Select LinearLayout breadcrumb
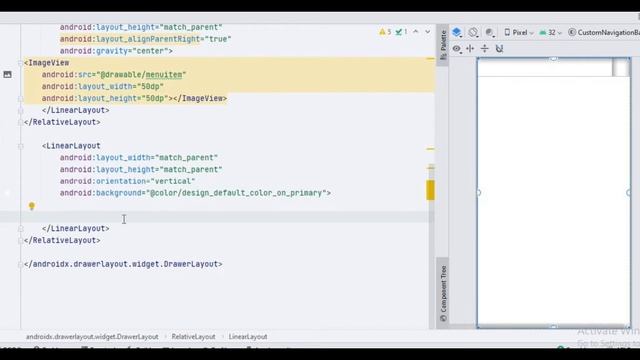This screenshot has height=360, width=640. click(248, 337)
